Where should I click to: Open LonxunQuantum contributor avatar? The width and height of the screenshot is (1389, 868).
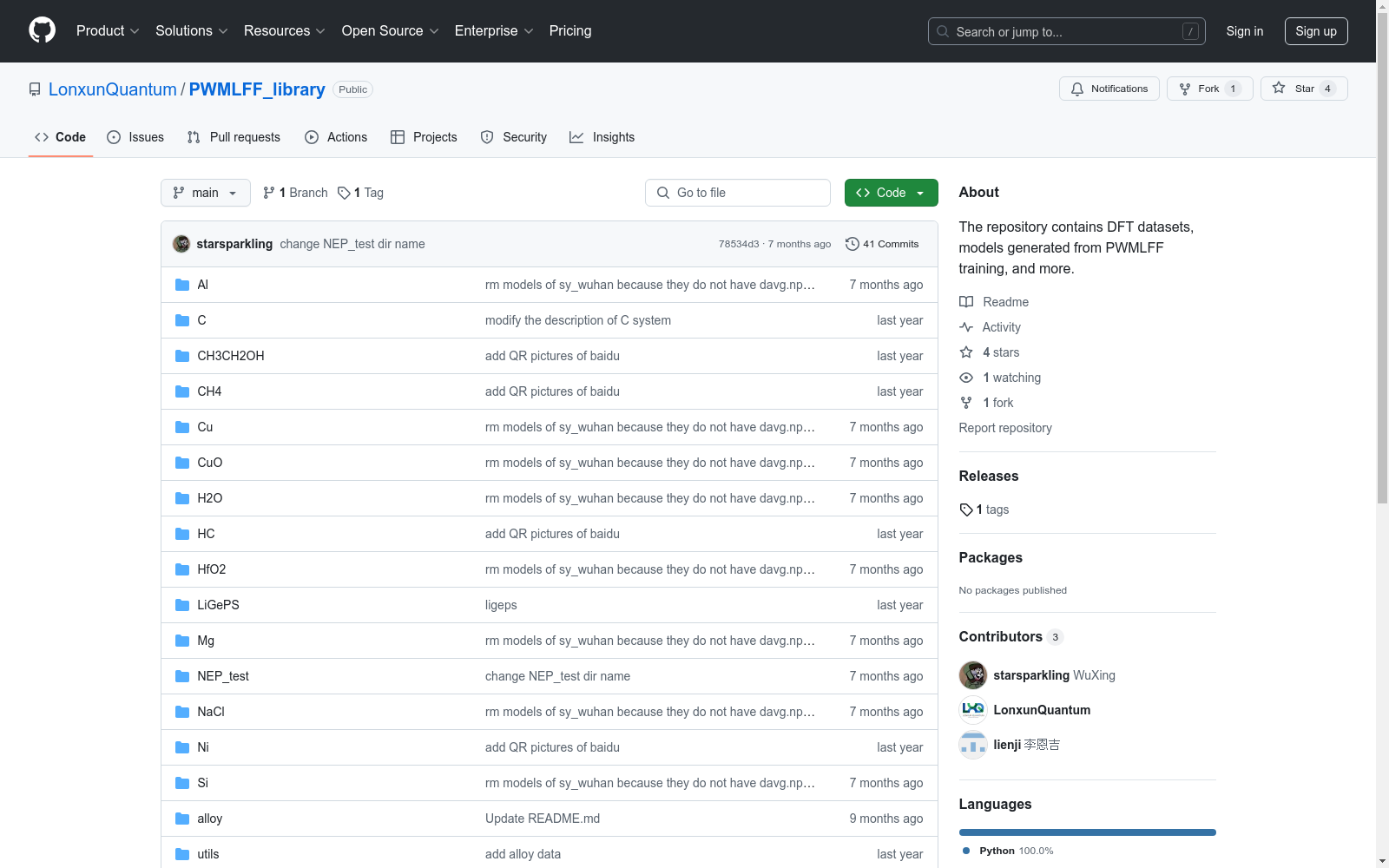coord(973,710)
